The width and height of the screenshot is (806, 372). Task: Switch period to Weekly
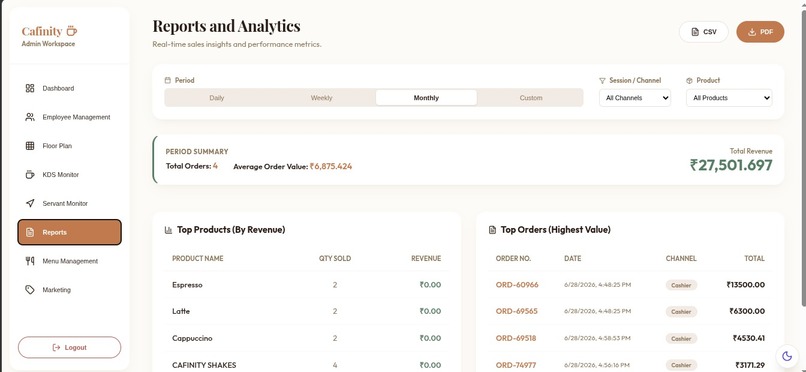click(321, 98)
